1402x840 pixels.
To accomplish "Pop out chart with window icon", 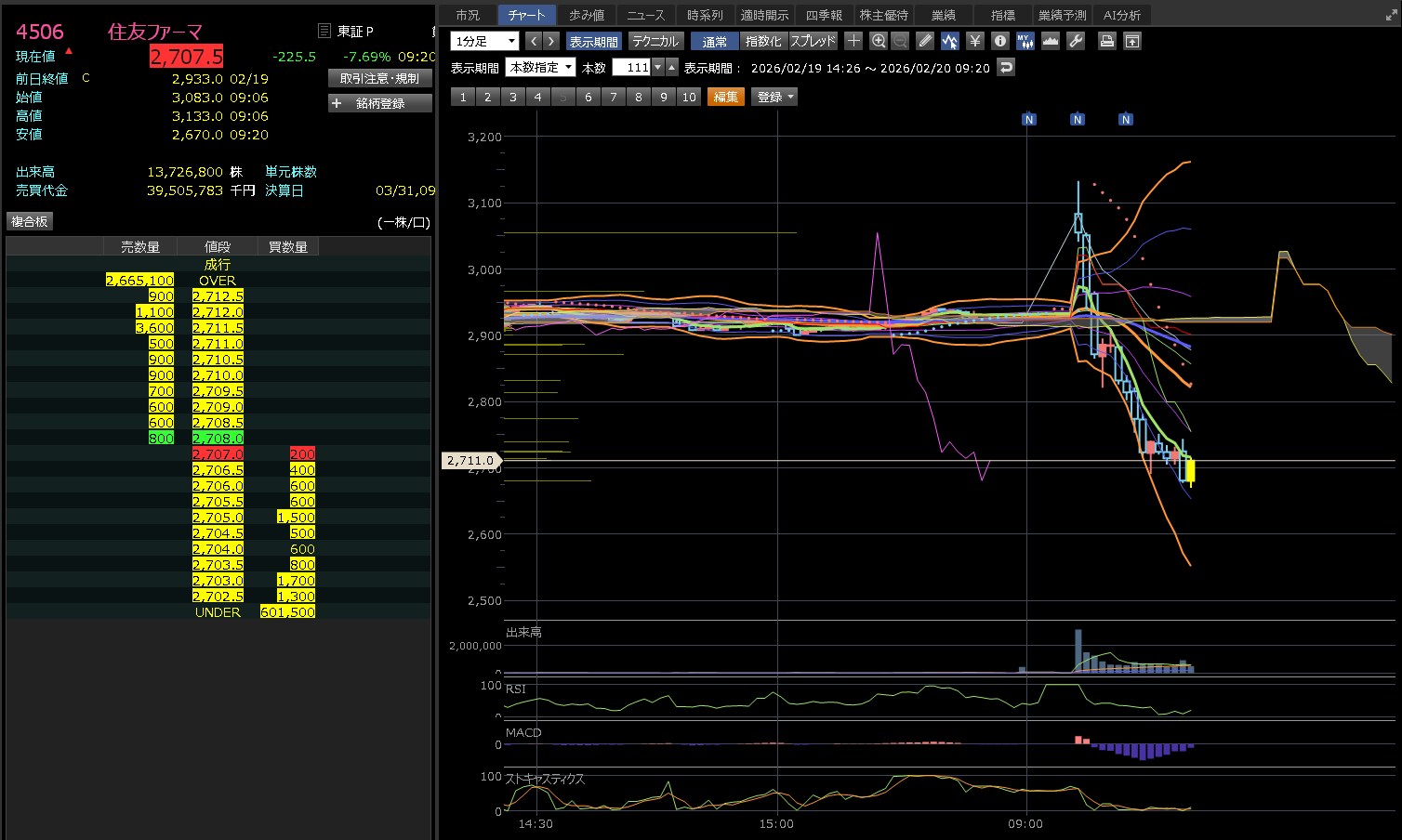I will (1131, 41).
